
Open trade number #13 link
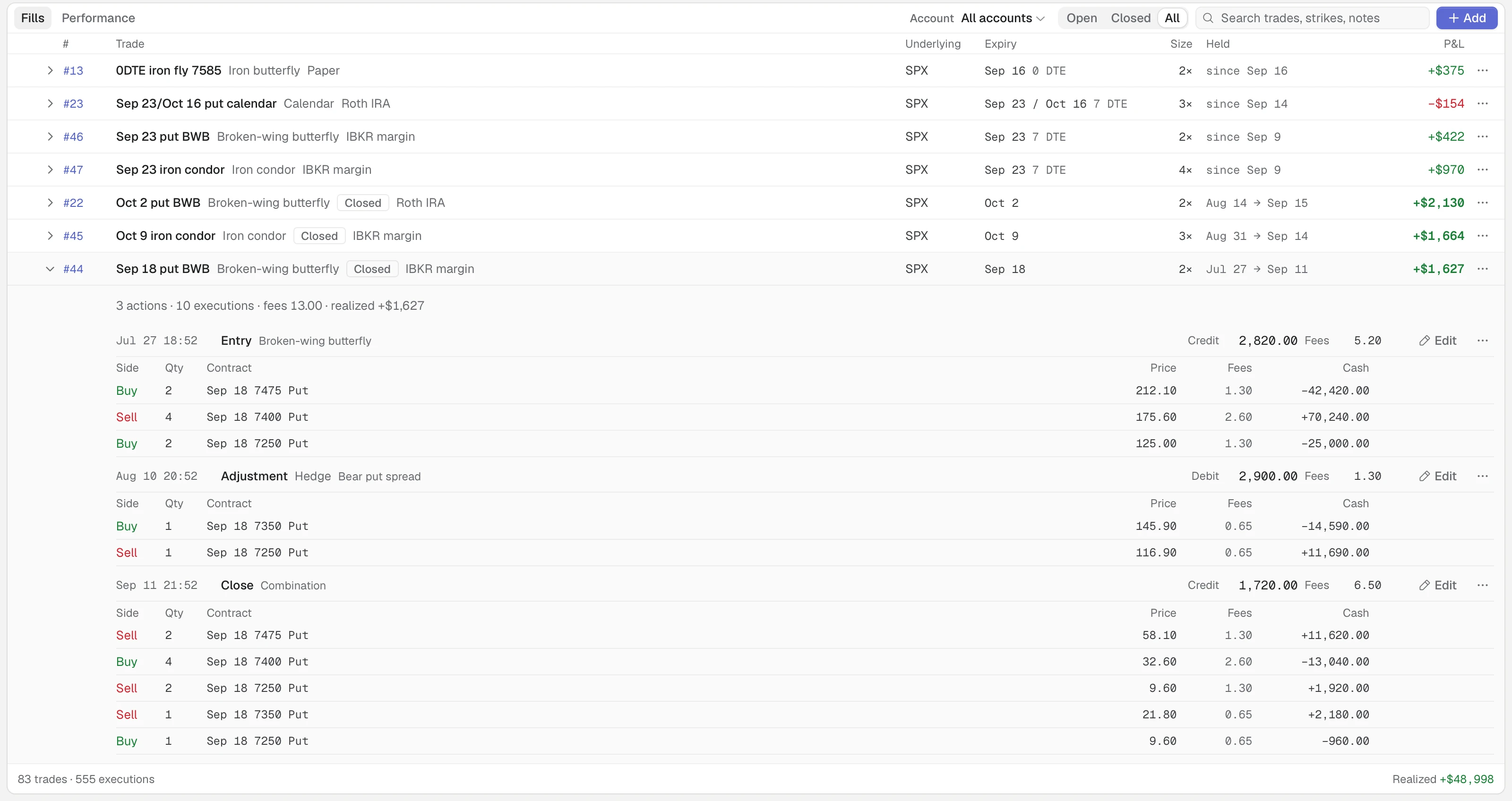(x=73, y=70)
